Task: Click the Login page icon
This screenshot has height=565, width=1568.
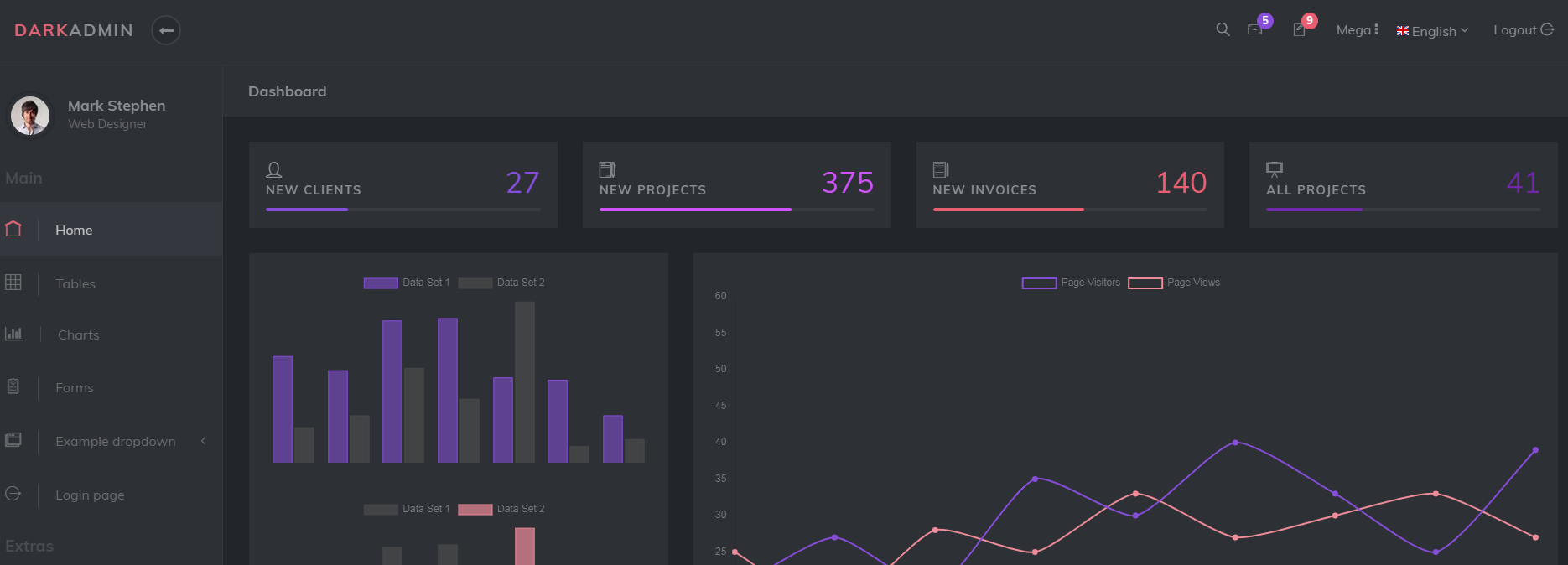Action: click(13, 494)
